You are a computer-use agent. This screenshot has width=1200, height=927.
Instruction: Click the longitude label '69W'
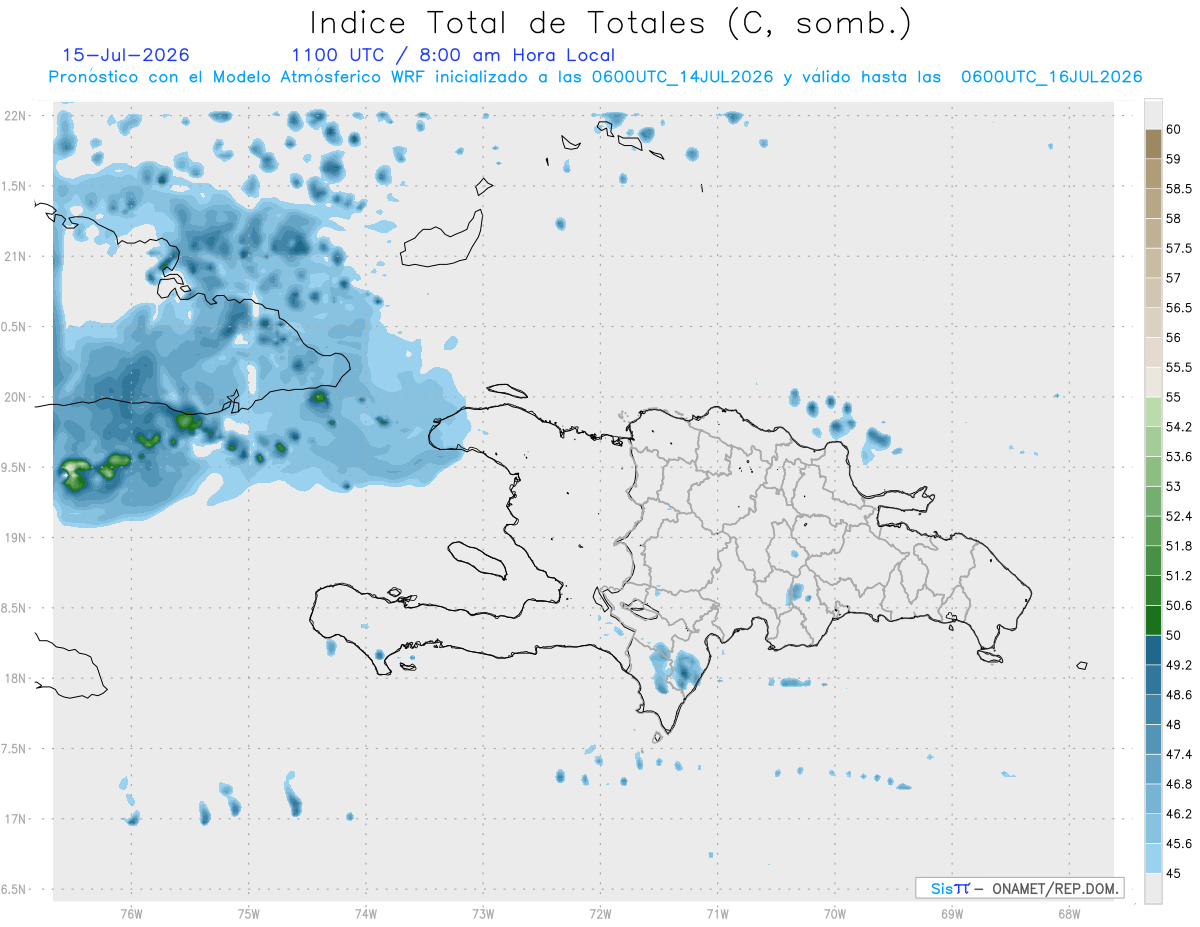coord(951,914)
